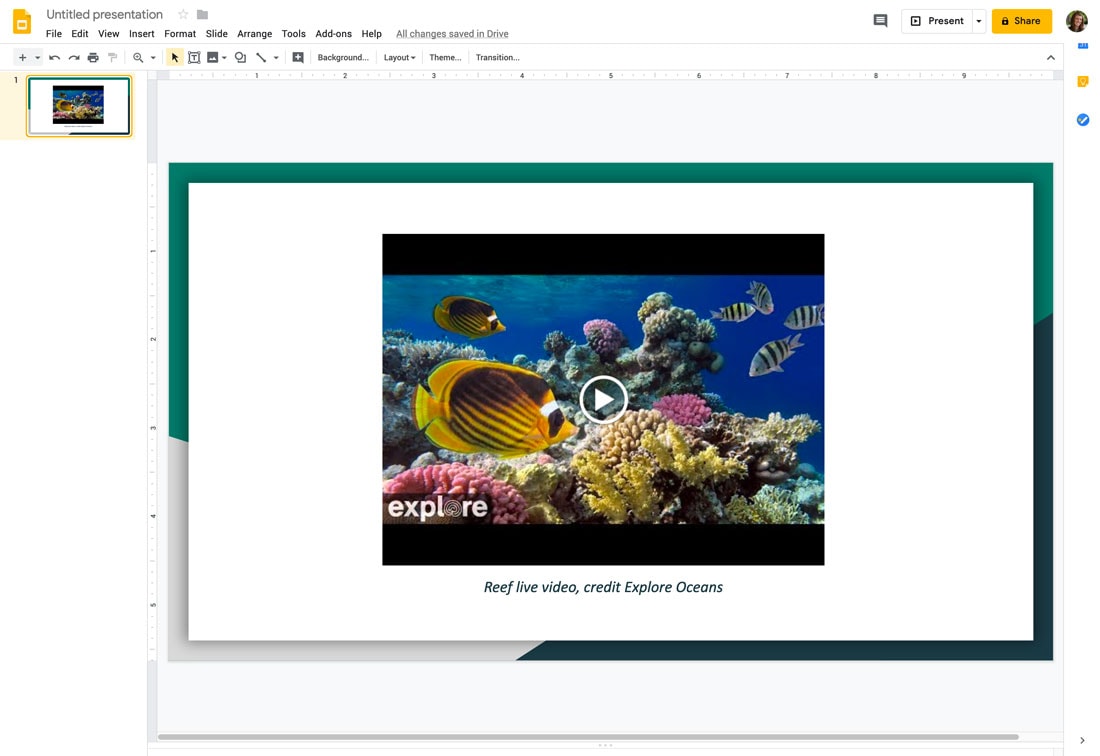Click the speaker notes drag handle dots
Image resolution: width=1100 pixels, height=756 pixels.
click(605, 745)
